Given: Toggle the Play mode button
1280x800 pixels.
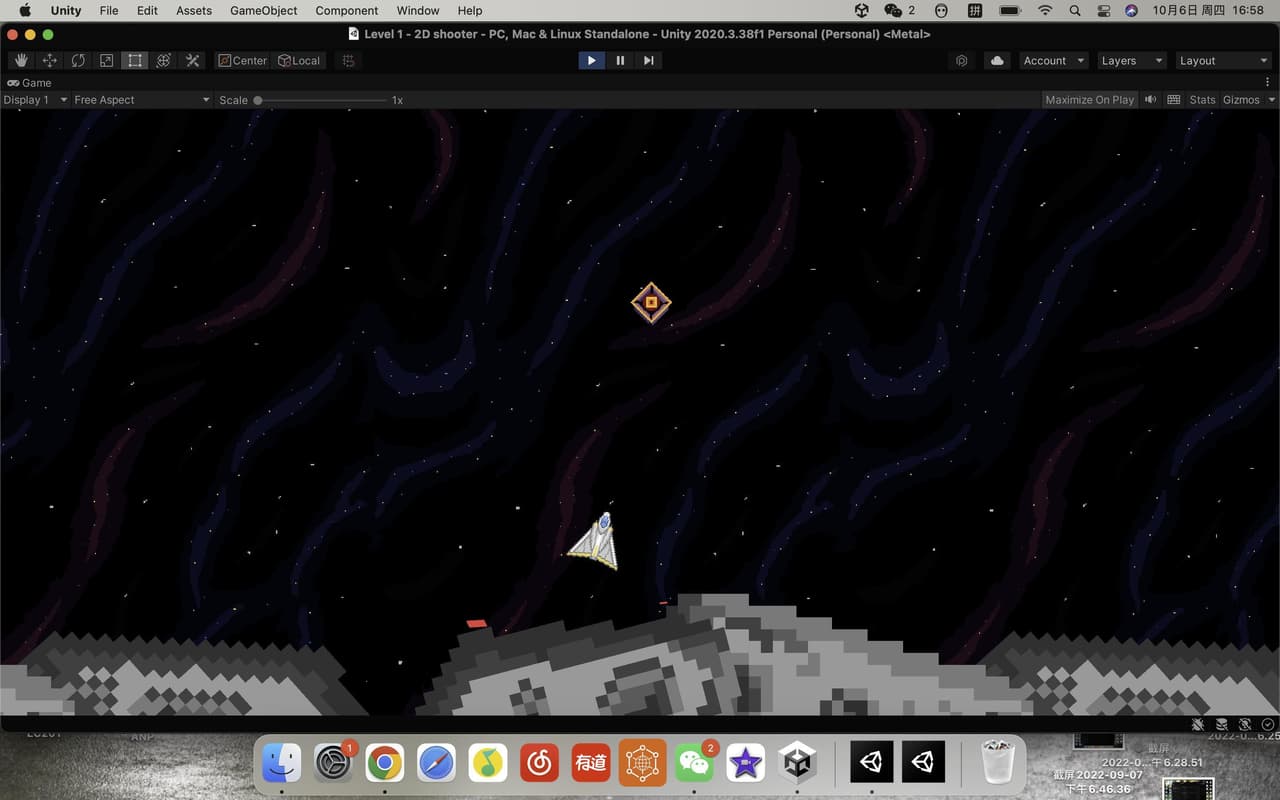Looking at the screenshot, I should (591, 61).
